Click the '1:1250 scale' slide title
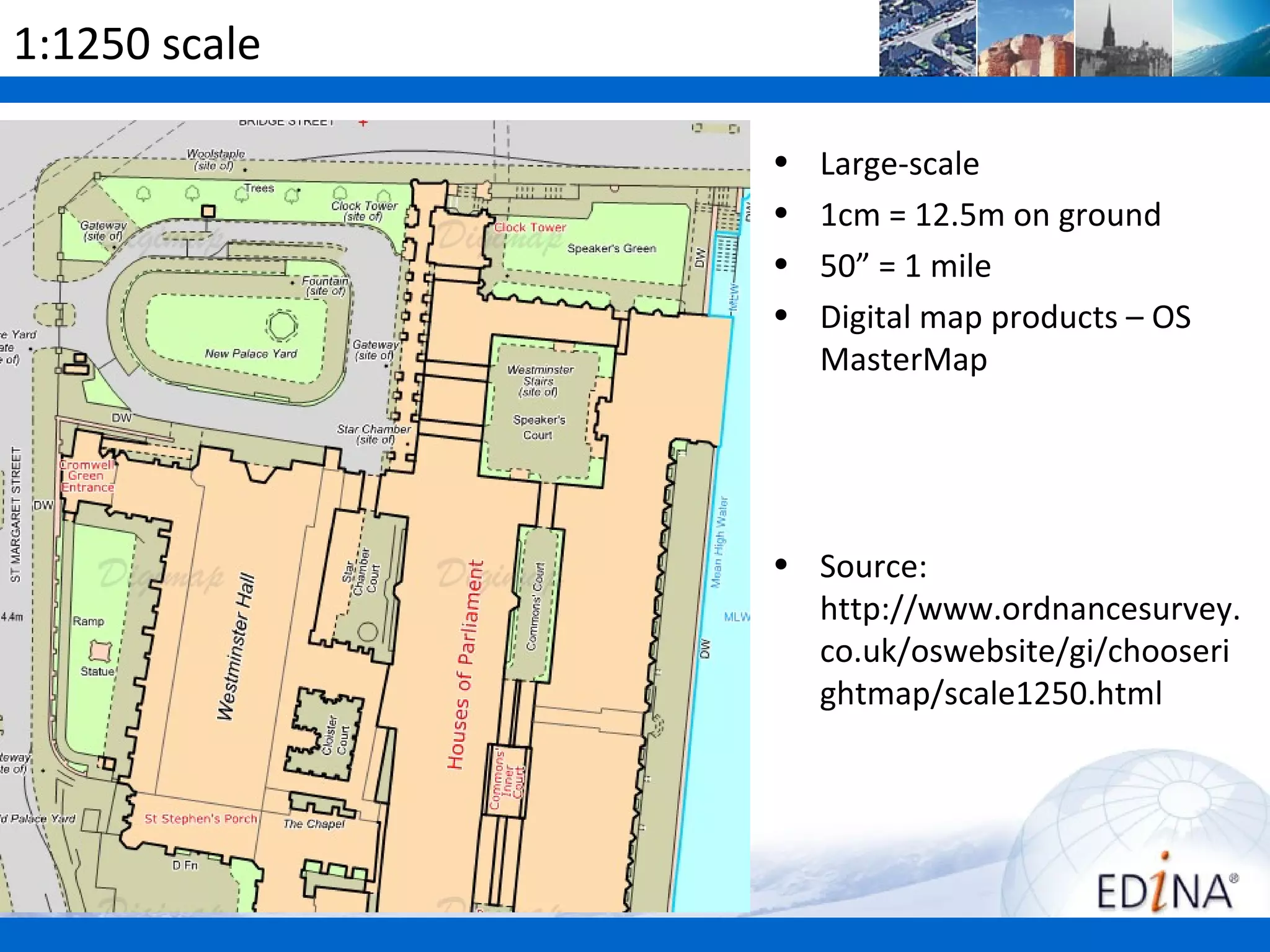Viewport: 1270px width, 952px height. point(137,44)
